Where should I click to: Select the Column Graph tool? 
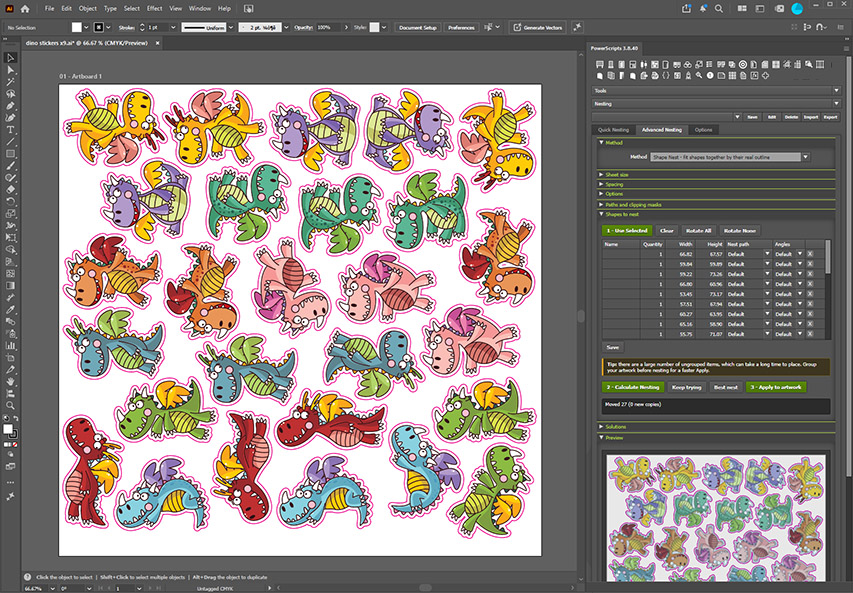tap(10, 345)
